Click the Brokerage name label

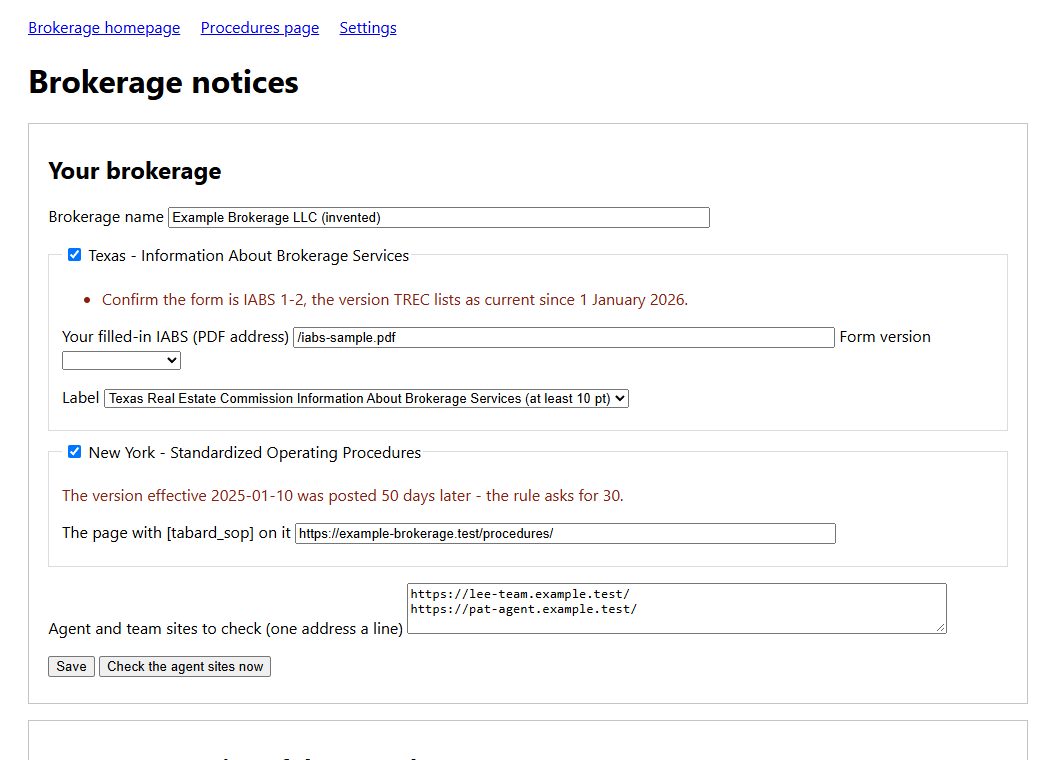pyautogui.click(x=106, y=217)
